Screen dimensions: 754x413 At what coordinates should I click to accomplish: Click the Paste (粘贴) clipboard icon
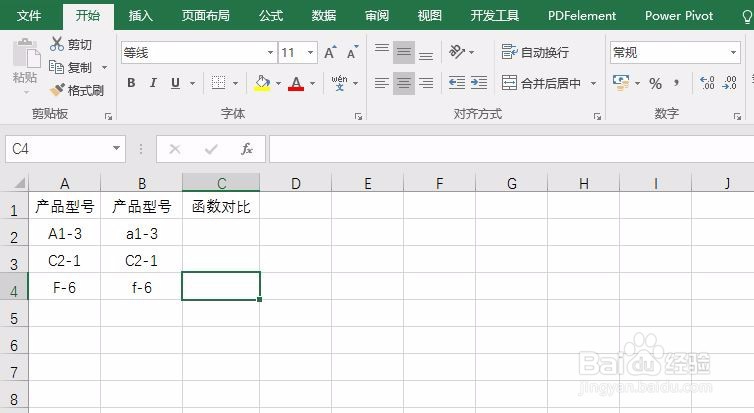(x=26, y=54)
